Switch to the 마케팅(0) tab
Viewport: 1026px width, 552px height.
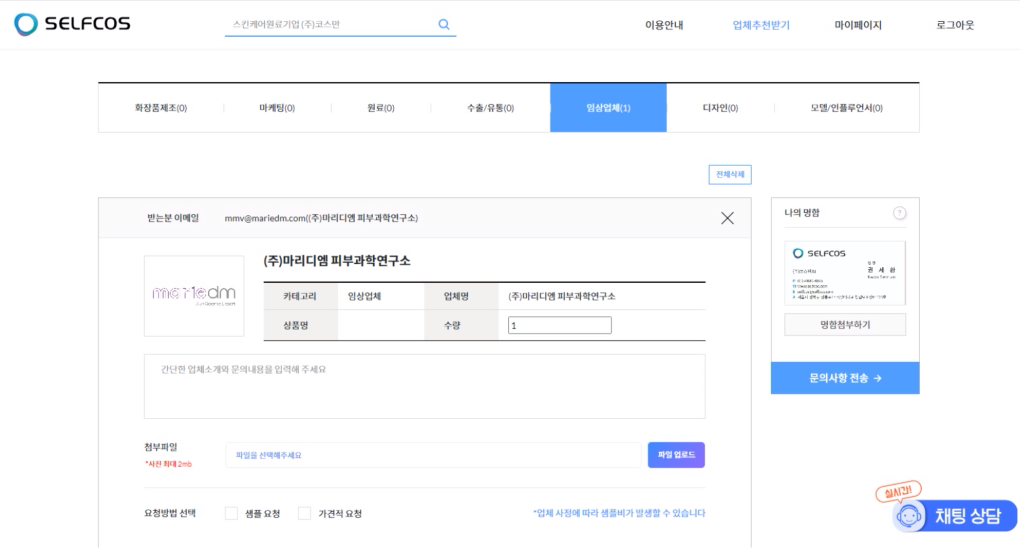coord(277,108)
